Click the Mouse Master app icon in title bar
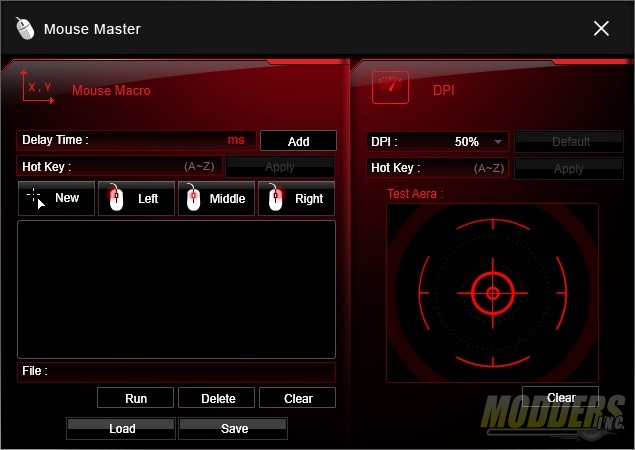635x450 pixels. 25,28
